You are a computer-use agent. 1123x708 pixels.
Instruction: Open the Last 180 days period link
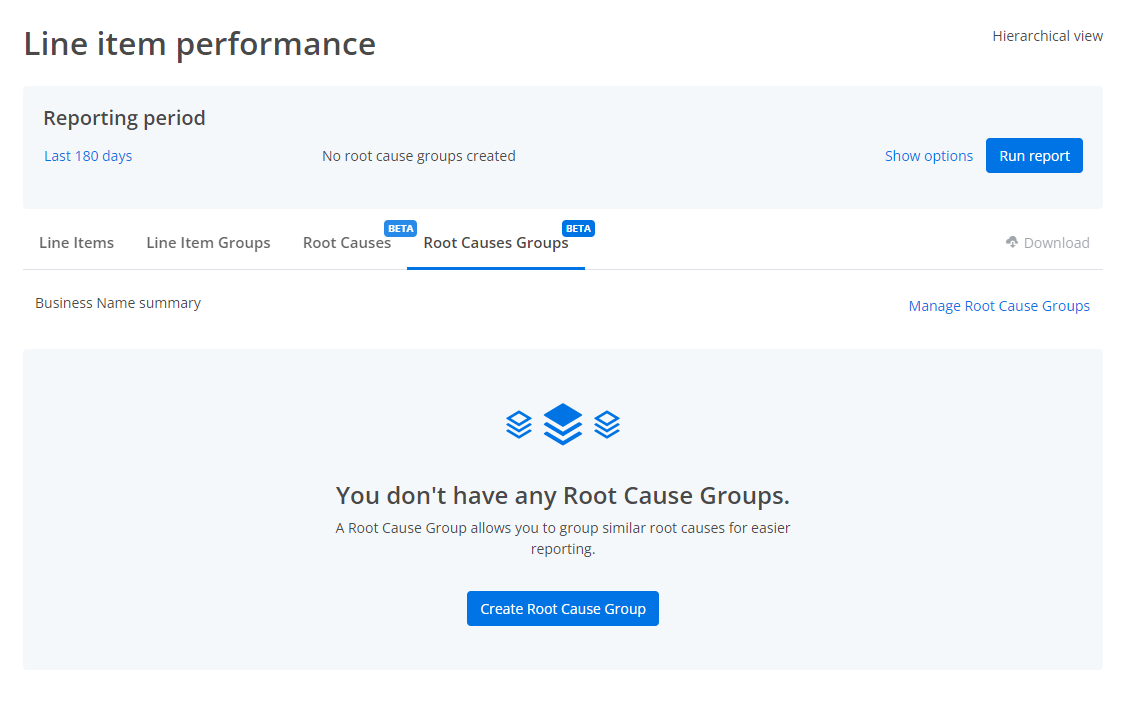tap(88, 156)
